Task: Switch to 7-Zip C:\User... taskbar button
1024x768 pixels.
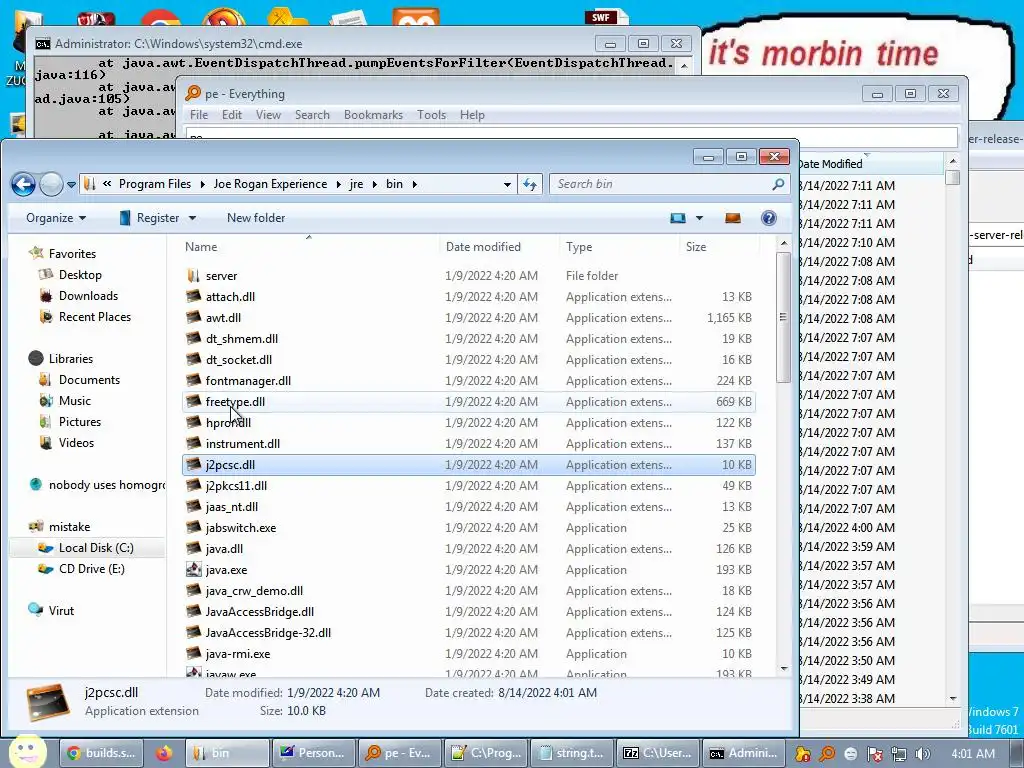Action: pyautogui.click(x=659, y=753)
